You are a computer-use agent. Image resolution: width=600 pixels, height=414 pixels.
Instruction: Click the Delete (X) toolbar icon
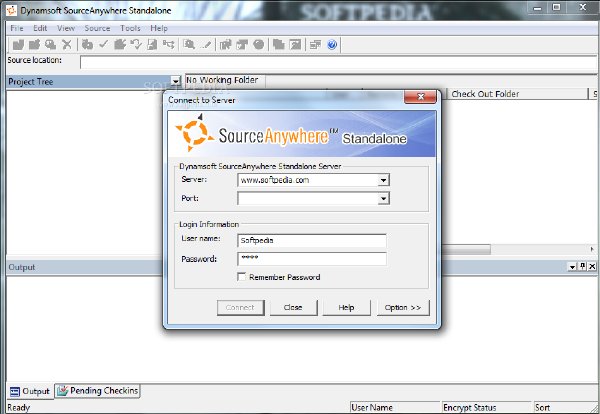pos(67,45)
